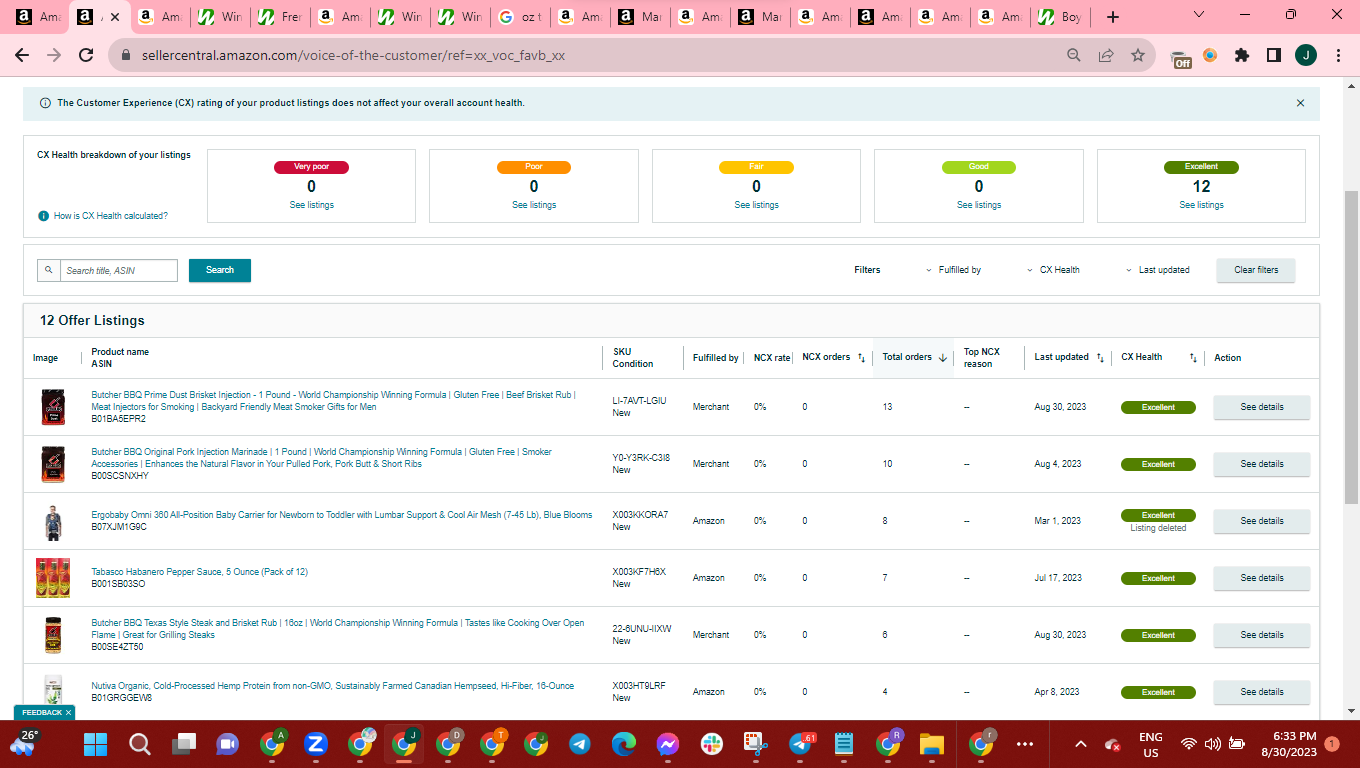Open the Chrome extensions puzzle icon
This screenshot has width=1360, height=768.
point(1242,56)
